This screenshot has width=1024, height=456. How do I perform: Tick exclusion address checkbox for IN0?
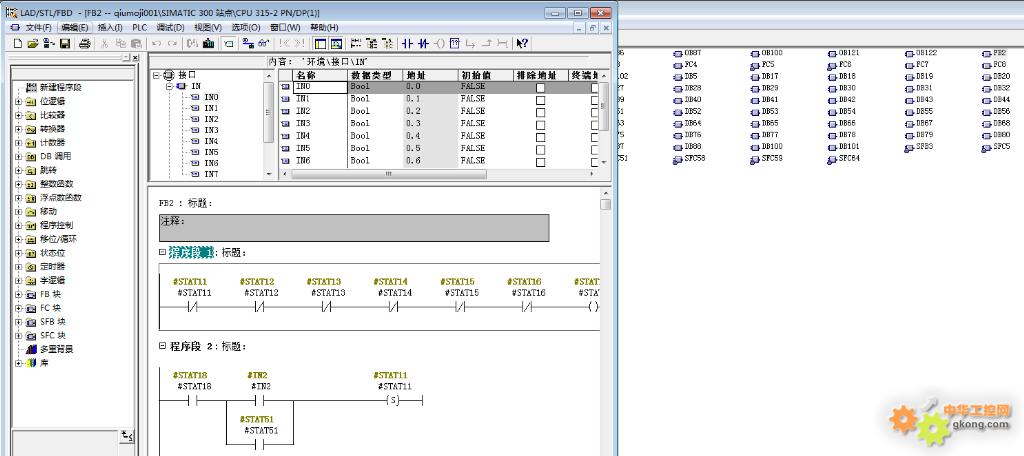(x=540, y=88)
